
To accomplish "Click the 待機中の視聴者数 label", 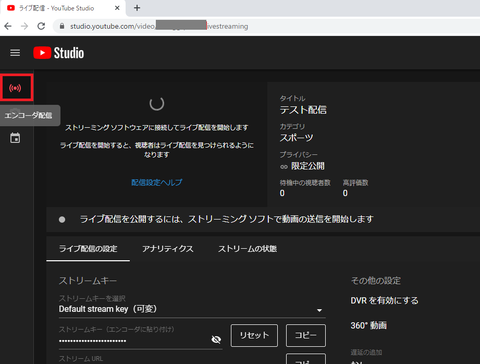I will [305, 183].
